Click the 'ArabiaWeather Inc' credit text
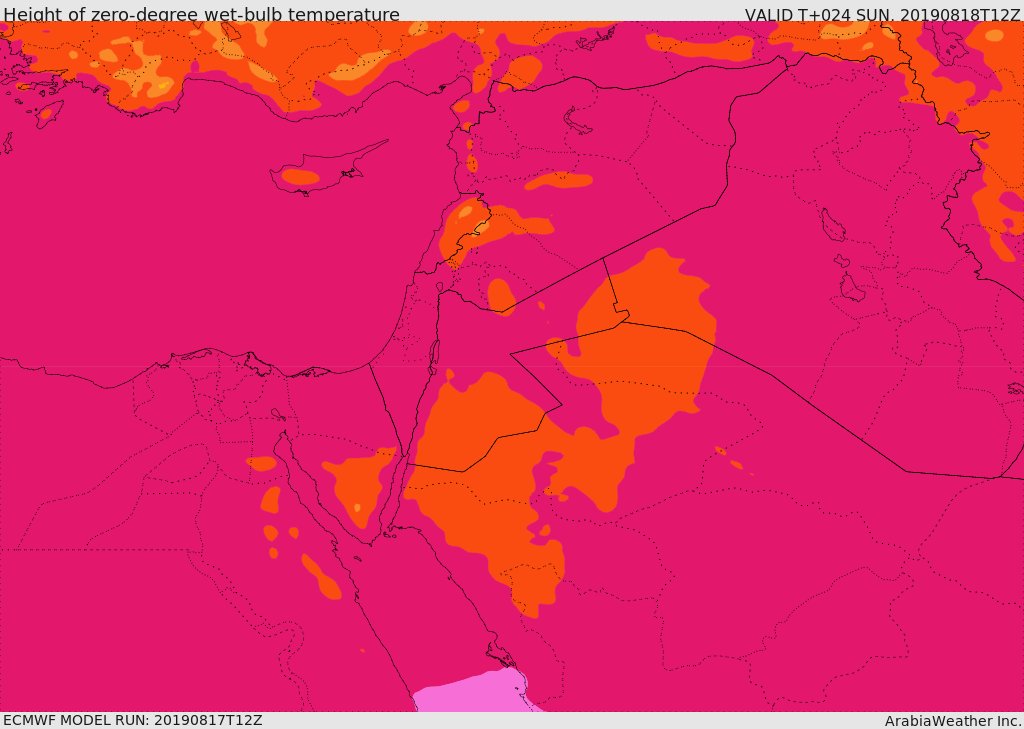Screen dimensions: 1024x729 [x=953, y=721]
